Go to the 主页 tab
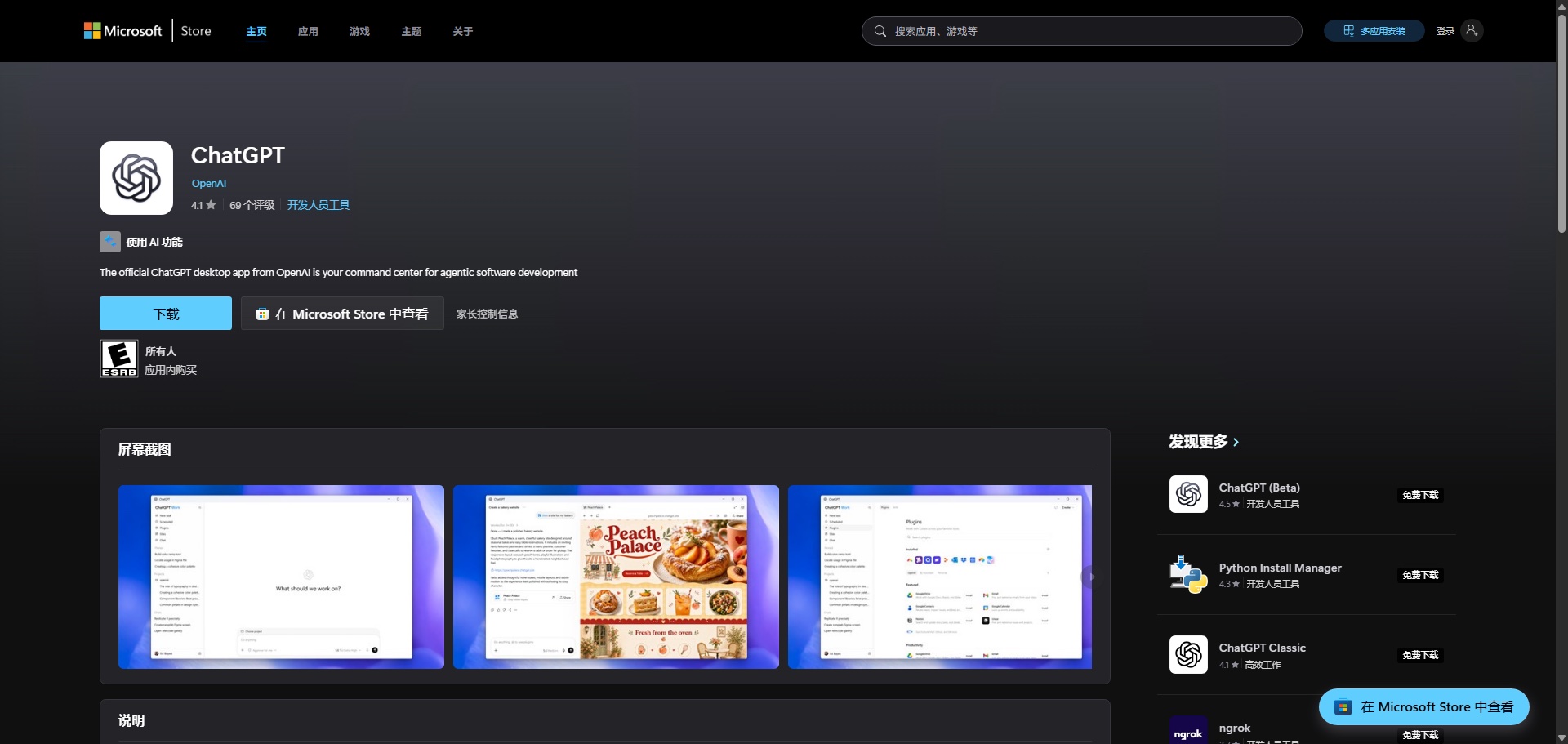 (256, 31)
